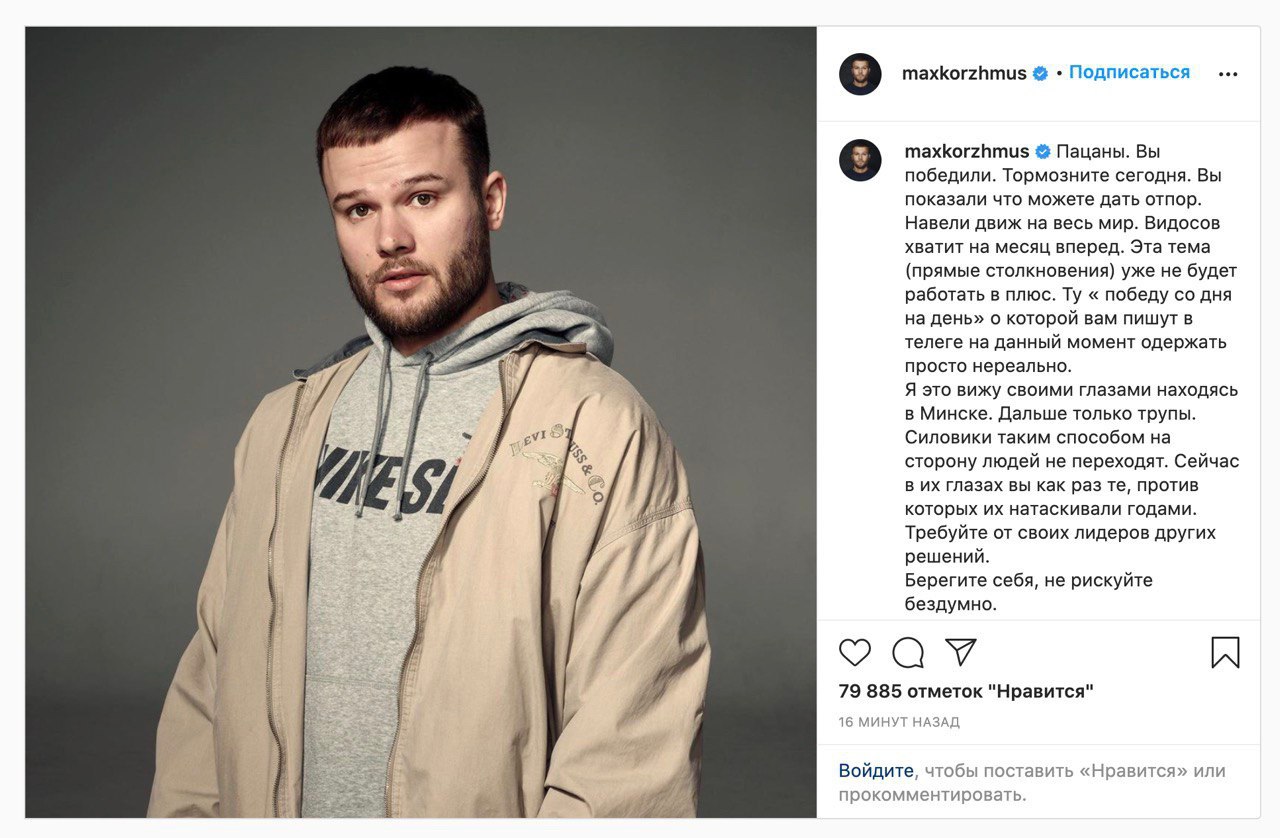1280x838 pixels.
Task: Click avatar next to the caption
Action: pos(860,160)
